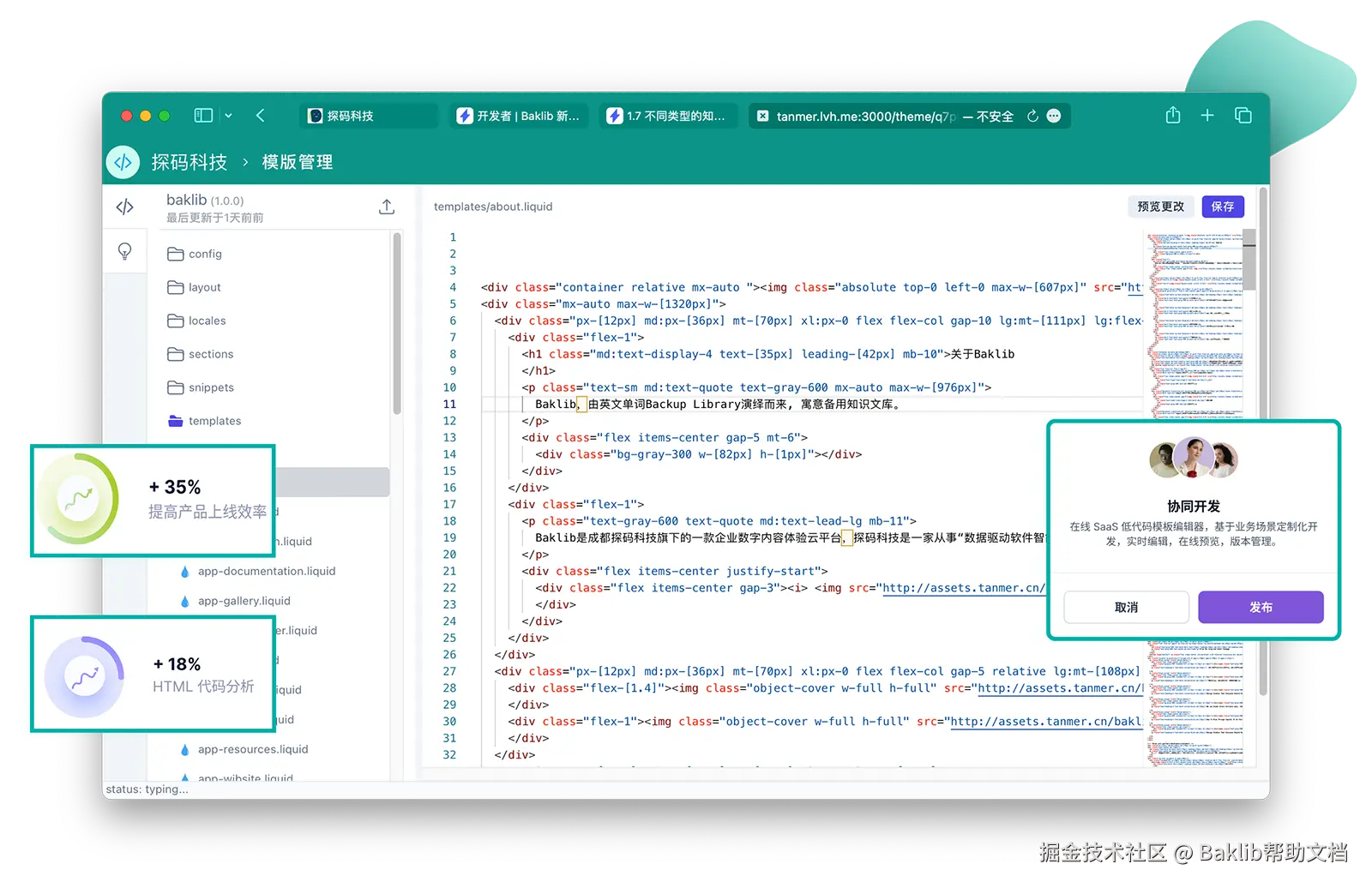Go back with the browser back arrow
The height and width of the screenshot is (888, 1372).
click(261, 115)
